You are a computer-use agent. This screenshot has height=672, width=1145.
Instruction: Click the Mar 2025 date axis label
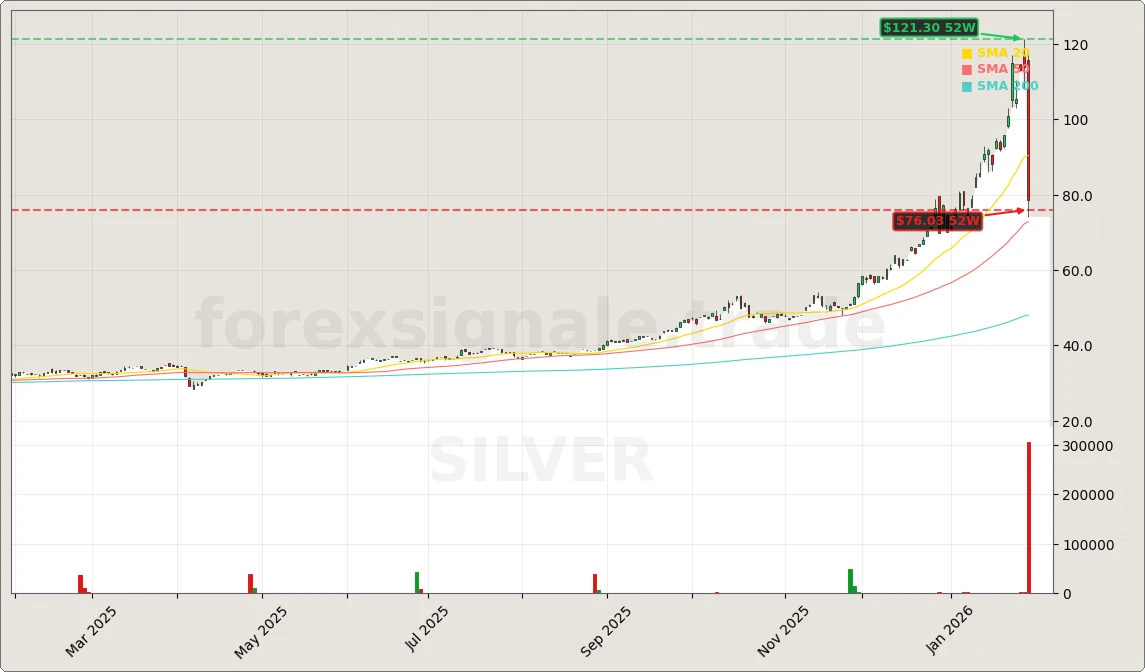click(92, 631)
